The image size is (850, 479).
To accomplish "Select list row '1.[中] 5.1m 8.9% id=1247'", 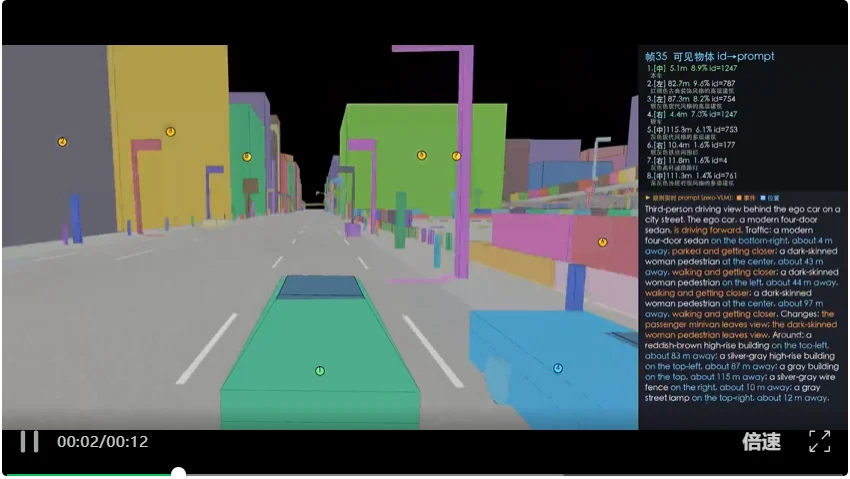I will tap(692, 68).
